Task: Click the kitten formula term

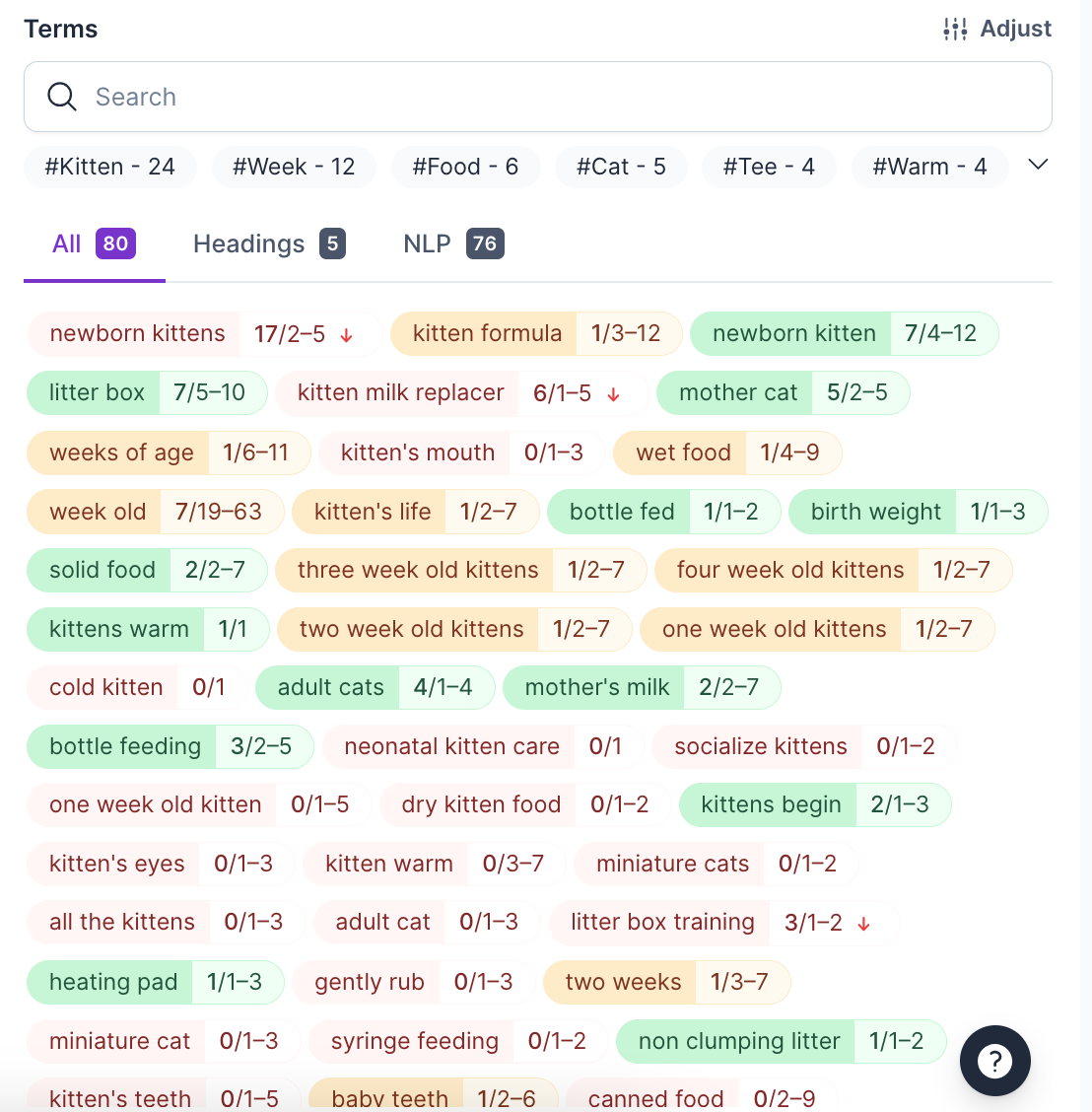Action: [487, 334]
